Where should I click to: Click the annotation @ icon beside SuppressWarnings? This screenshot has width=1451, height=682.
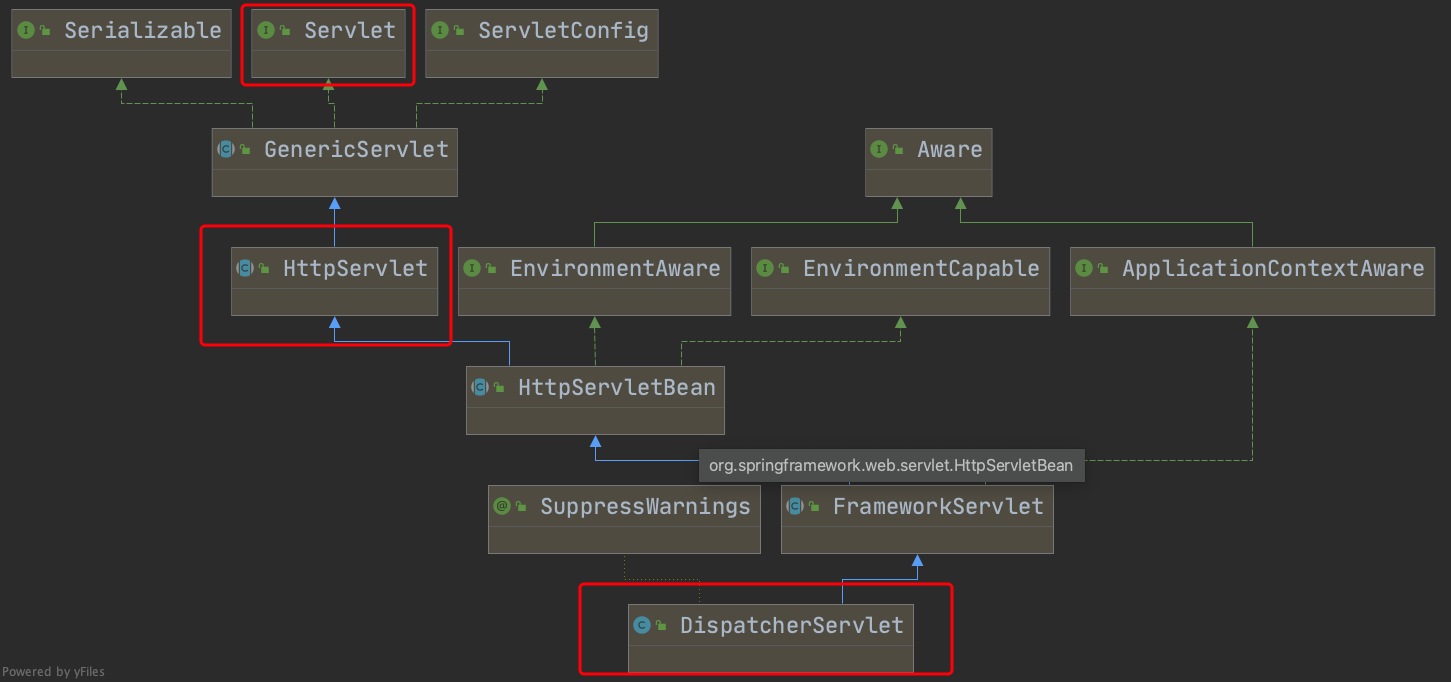(502, 506)
